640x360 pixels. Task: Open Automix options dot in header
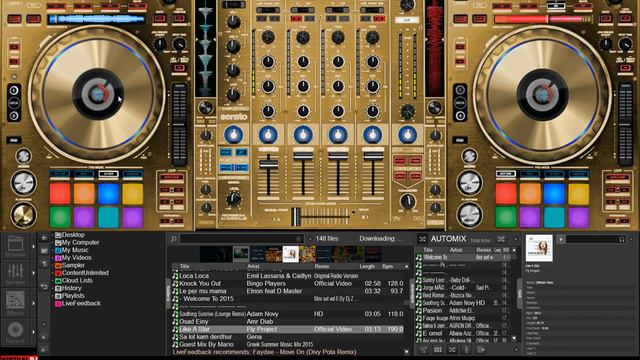point(516,239)
